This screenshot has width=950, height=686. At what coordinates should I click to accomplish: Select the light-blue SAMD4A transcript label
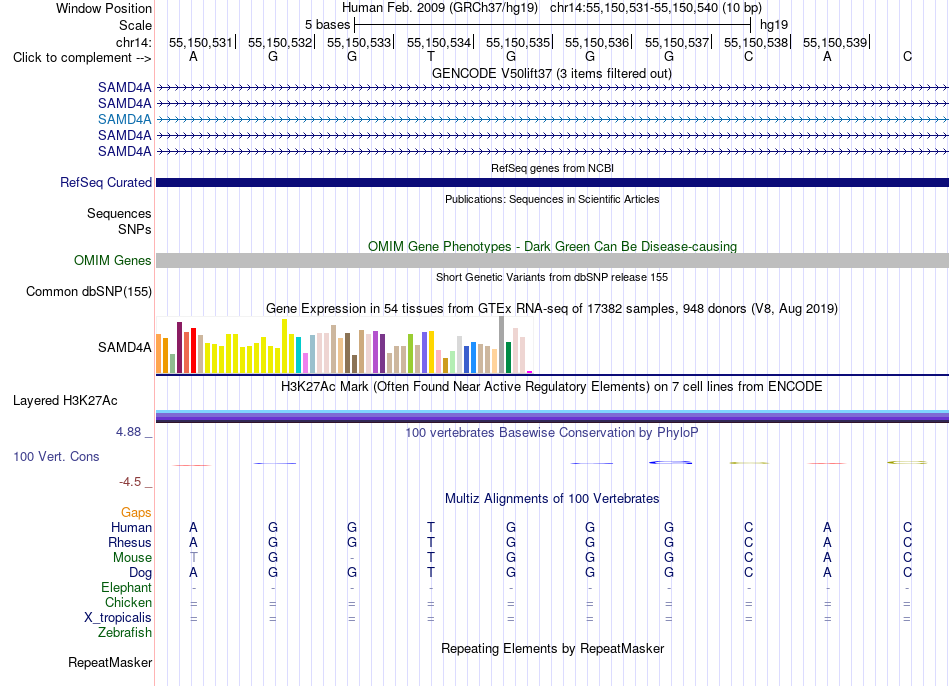[x=125, y=119]
